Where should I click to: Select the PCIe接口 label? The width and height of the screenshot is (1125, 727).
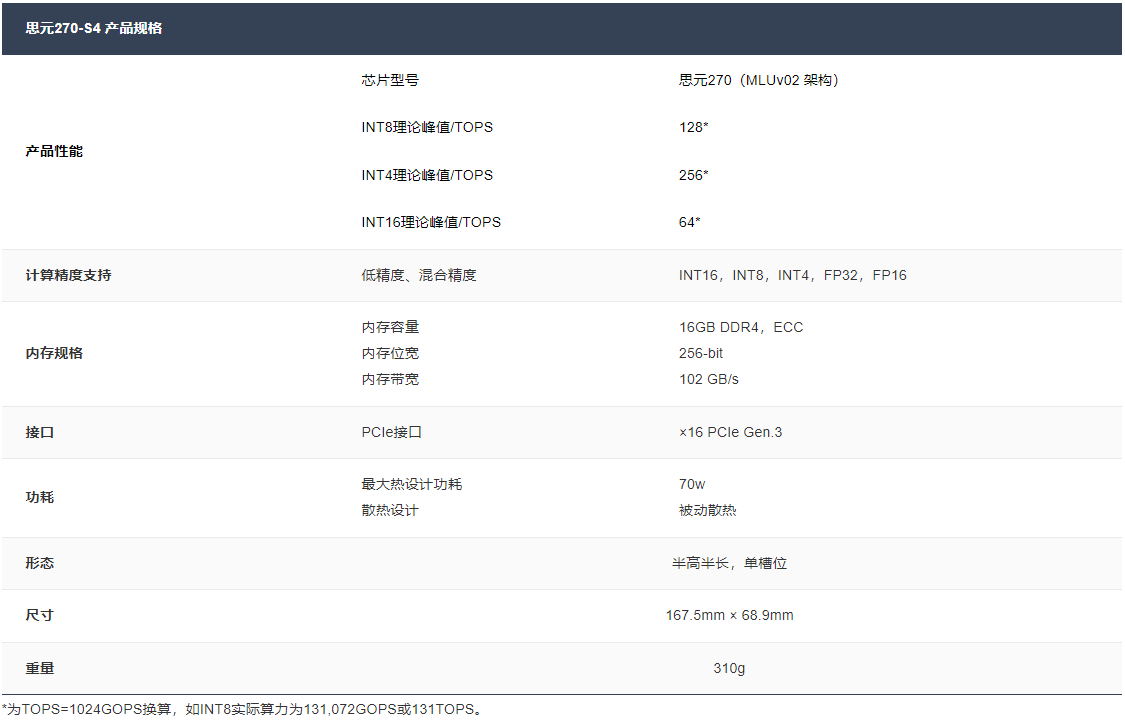pos(392,433)
